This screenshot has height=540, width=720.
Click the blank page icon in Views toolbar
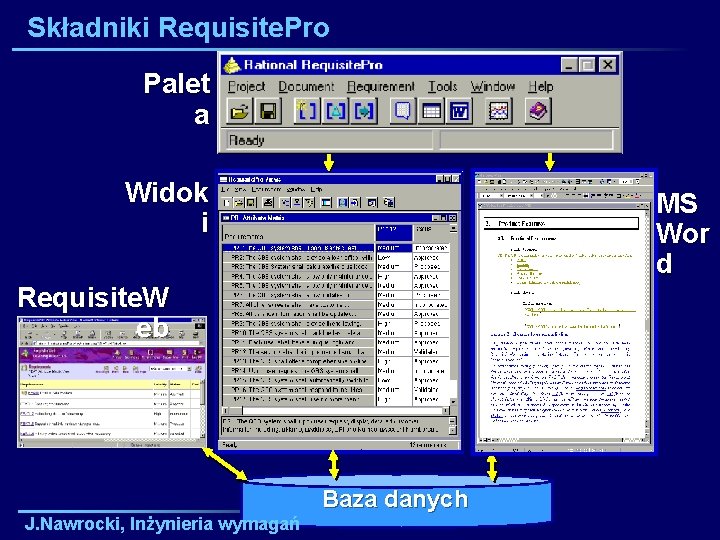coord(227,202)
